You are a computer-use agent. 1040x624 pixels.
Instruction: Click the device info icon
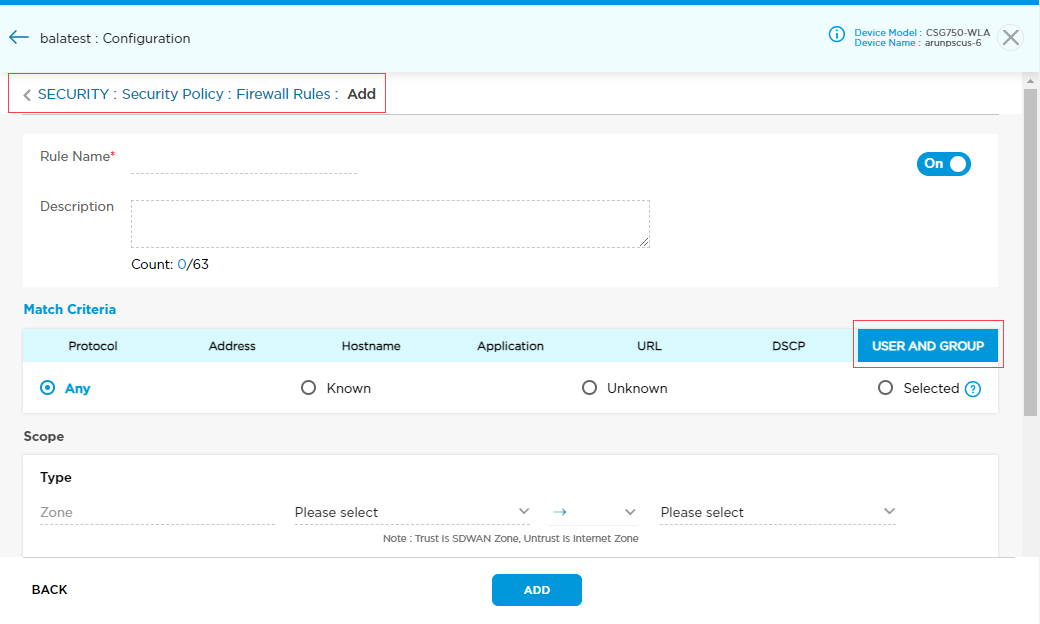(x=837, y=35)
